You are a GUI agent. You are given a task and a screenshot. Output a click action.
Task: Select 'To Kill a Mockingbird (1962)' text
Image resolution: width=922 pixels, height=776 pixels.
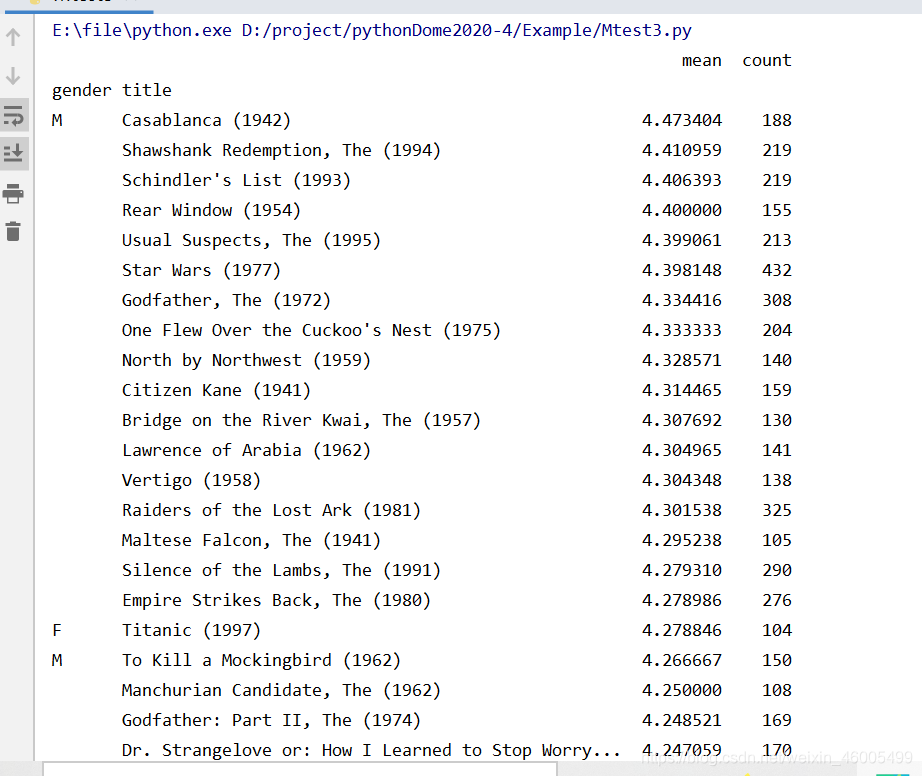(262, 660)
